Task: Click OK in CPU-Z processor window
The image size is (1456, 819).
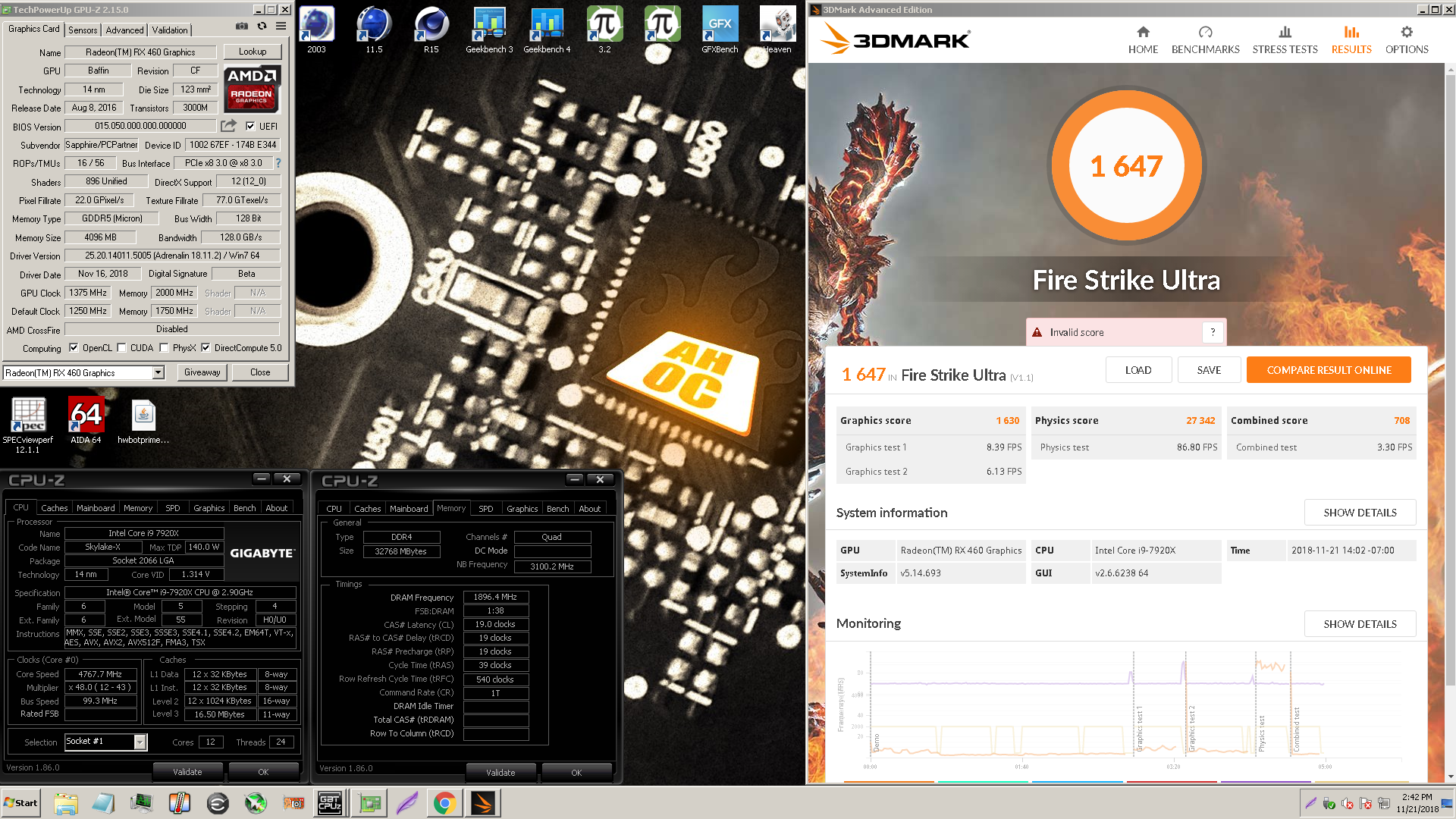Action: [263, 772]
